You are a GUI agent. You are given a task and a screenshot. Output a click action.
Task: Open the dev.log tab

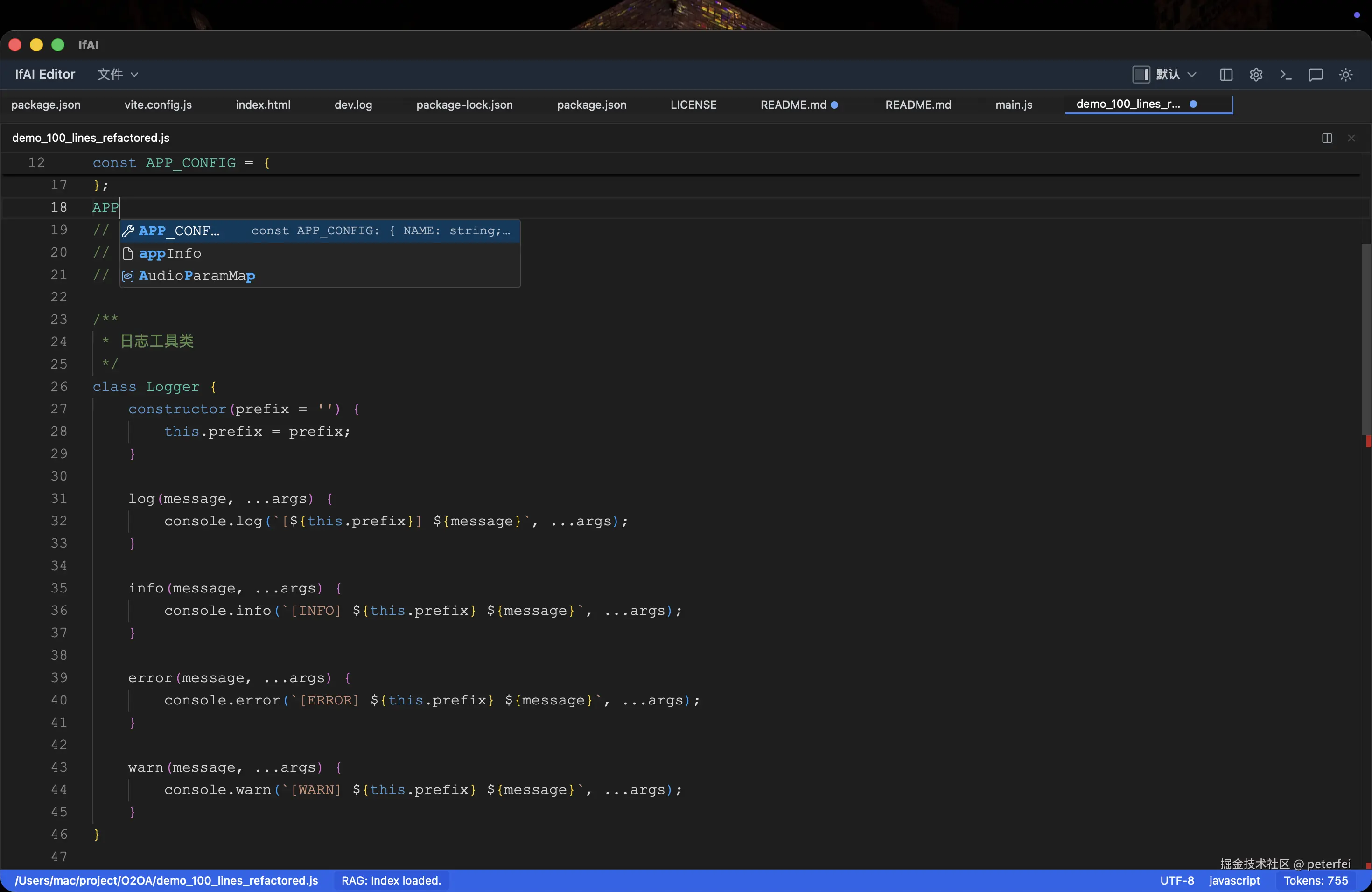point(353,105)
